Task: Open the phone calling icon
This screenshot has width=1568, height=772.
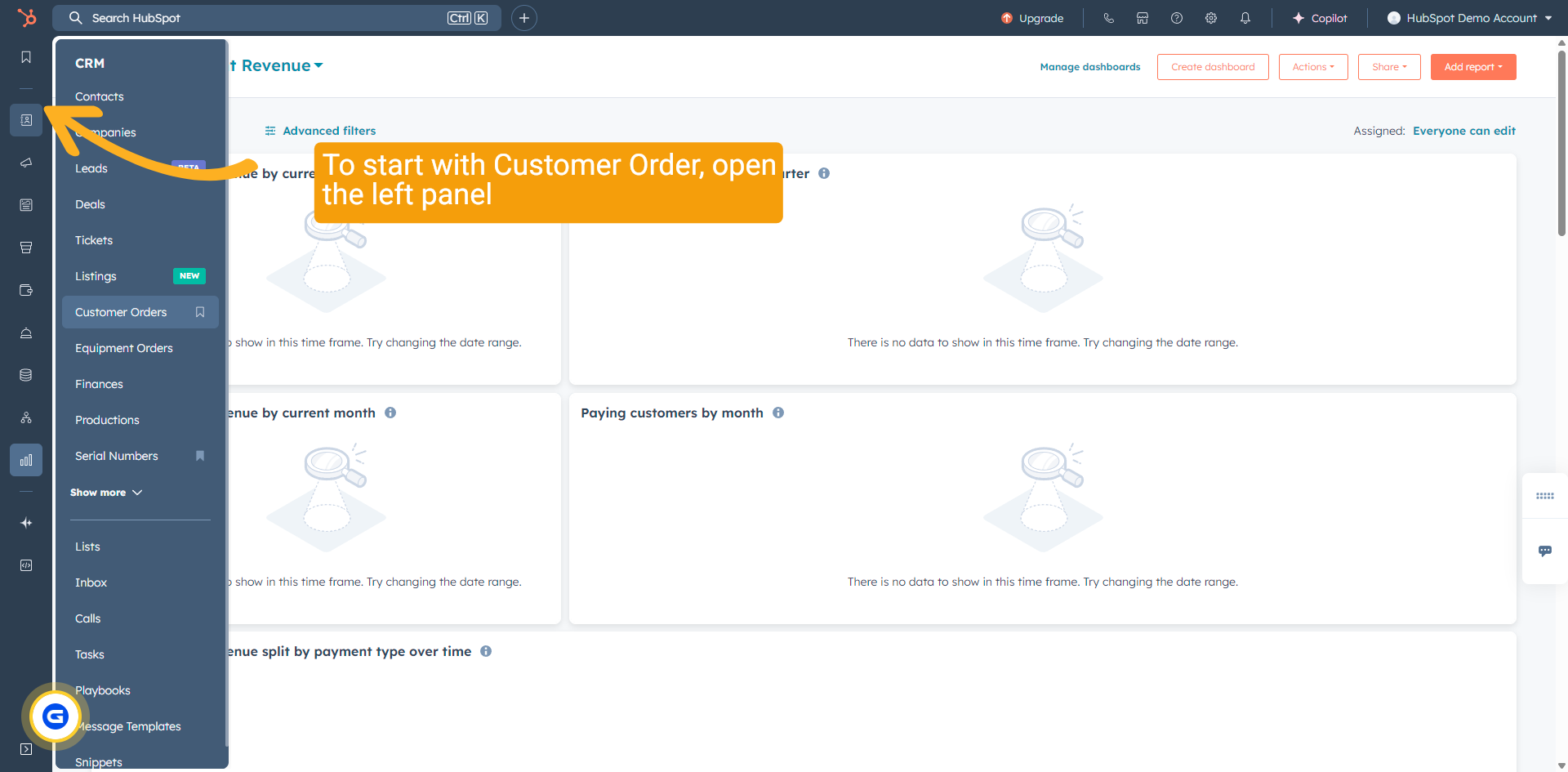Action: pos(1108,18)
